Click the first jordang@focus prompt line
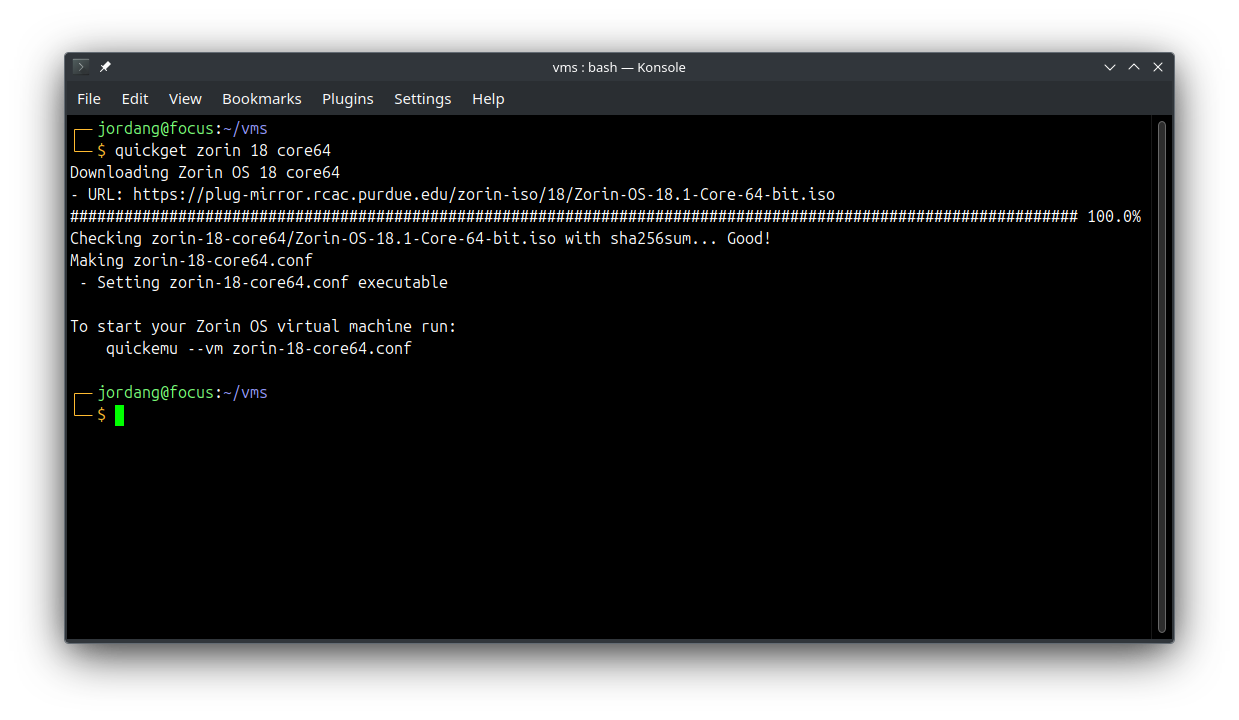The image size is (1239, 720). 183,128
